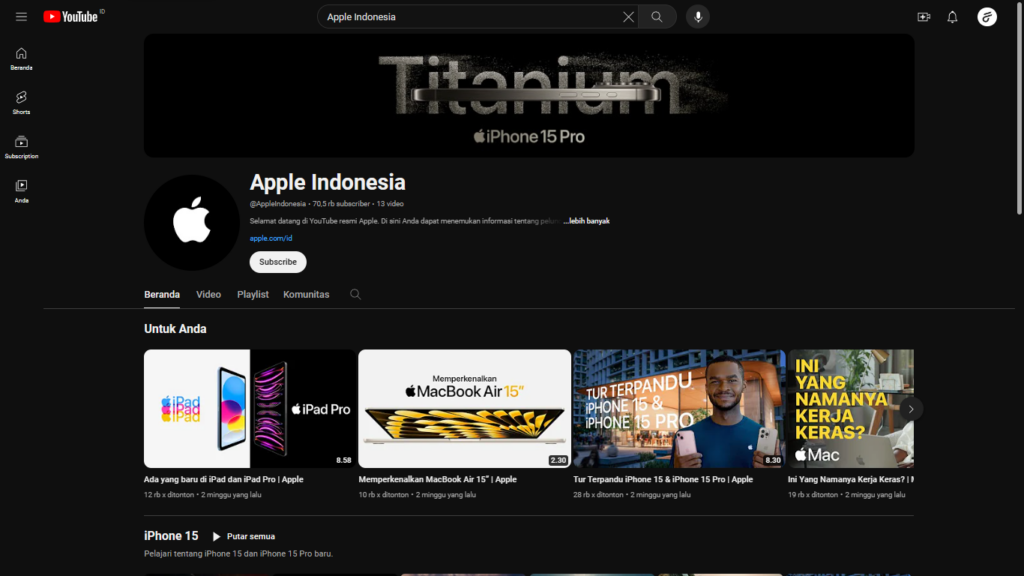Switch to the Video tab
This screenshot has height=576, width=1024.
208,295
